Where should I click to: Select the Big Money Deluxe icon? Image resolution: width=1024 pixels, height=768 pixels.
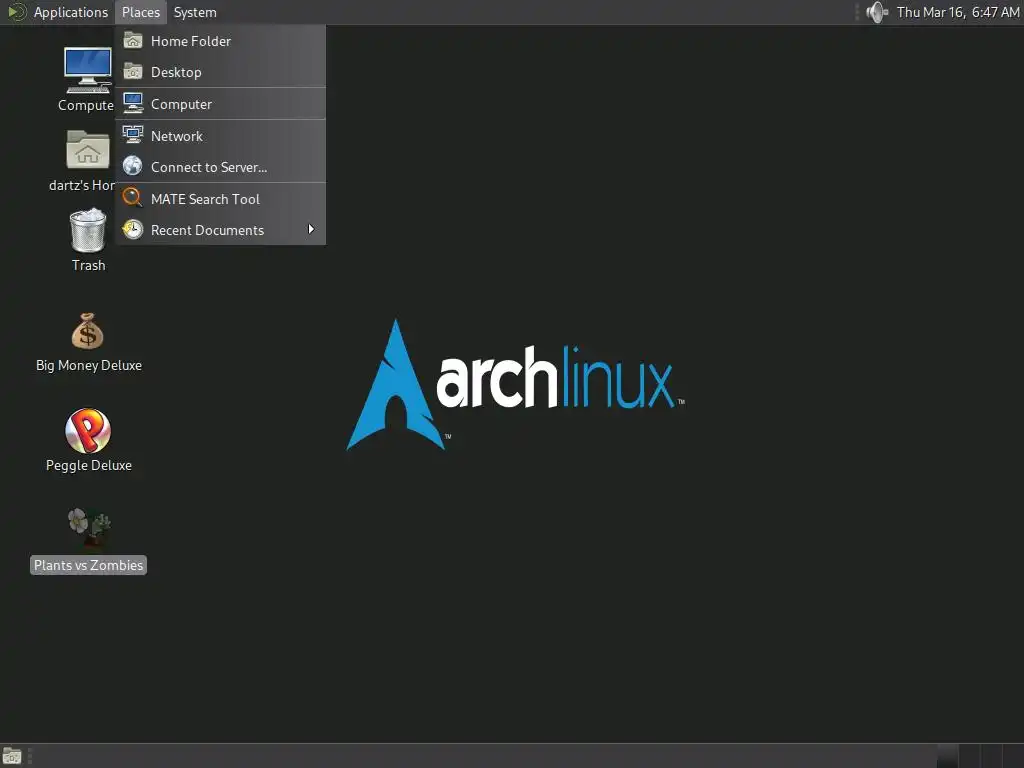pyautogui.click(x=88, y=332)
